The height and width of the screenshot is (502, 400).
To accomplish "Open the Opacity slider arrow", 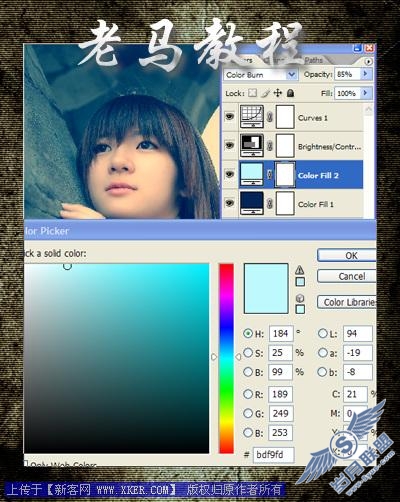I will click(x=366, y=74).
